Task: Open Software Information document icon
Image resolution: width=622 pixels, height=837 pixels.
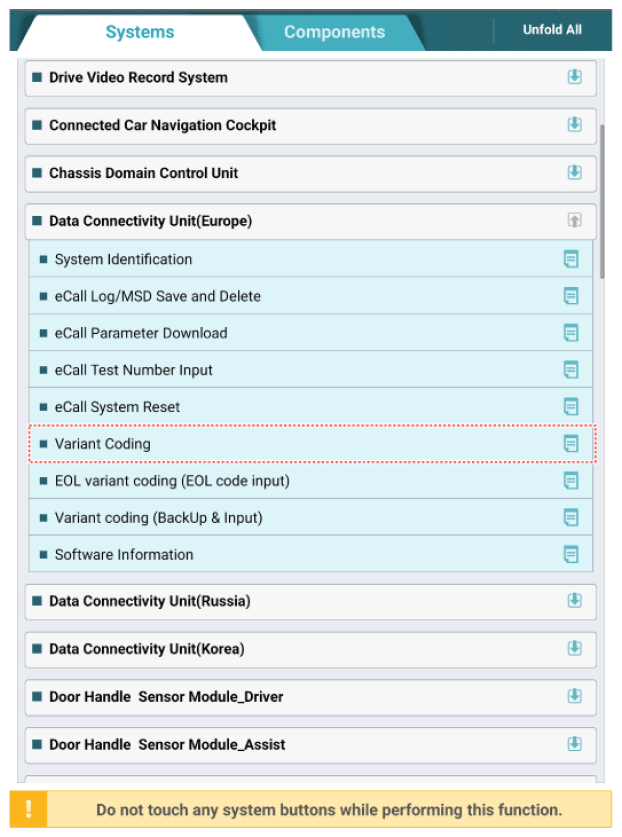Action: point(571,555)
